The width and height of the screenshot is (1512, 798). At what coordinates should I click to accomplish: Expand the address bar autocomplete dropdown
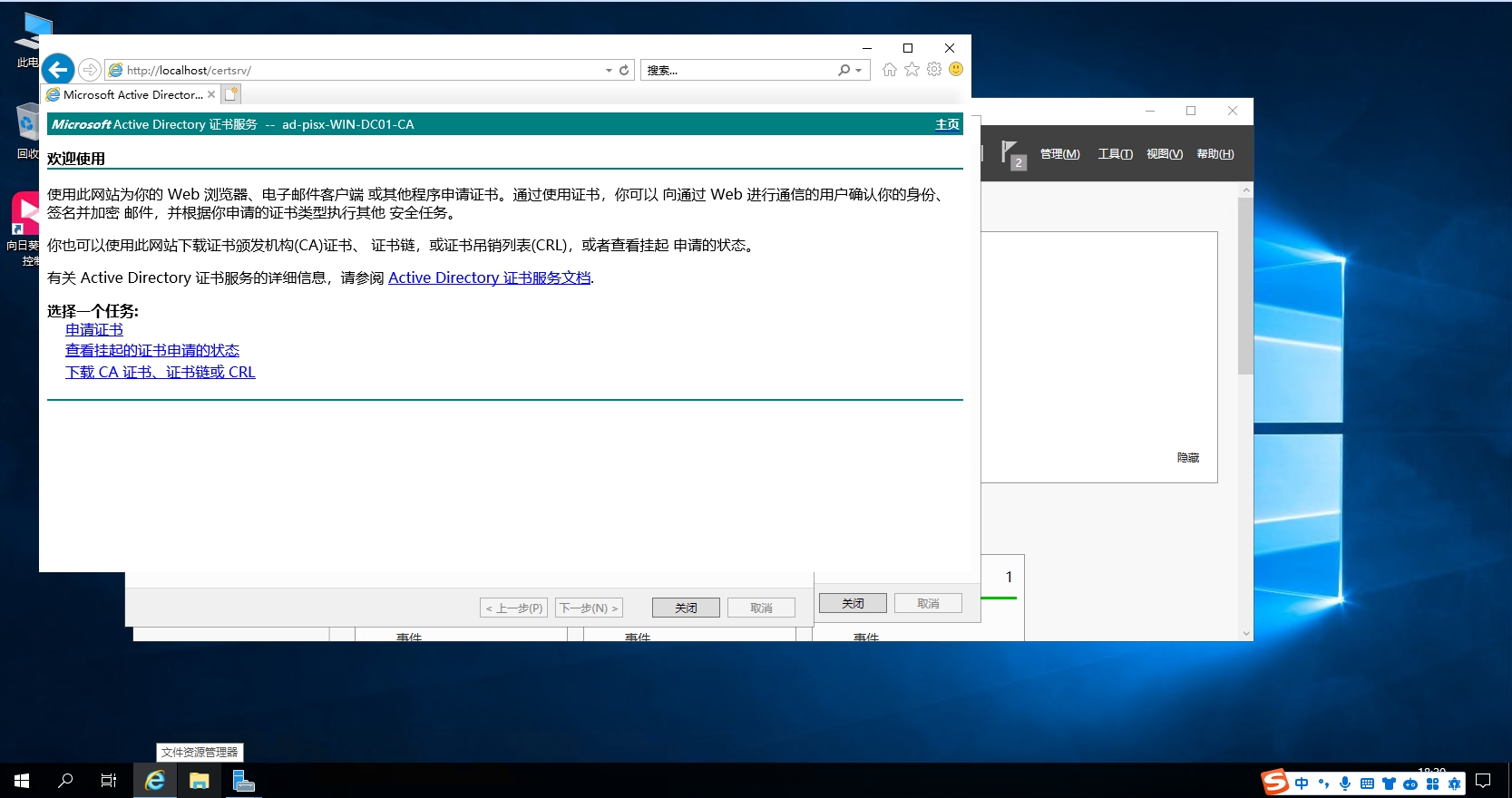point(609,71)
